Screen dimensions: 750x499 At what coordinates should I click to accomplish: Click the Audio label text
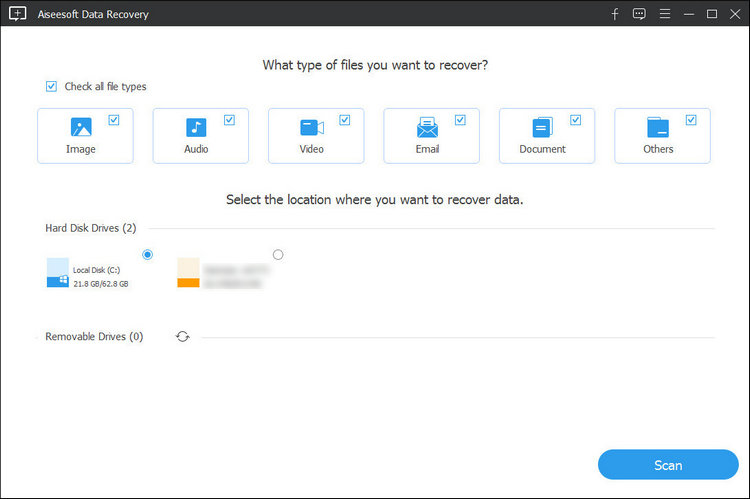click(x=196, y=149)
